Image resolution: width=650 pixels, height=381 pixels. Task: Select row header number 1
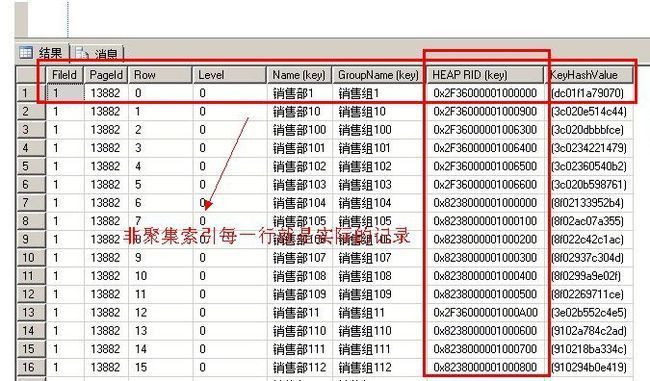pos(31,93)
